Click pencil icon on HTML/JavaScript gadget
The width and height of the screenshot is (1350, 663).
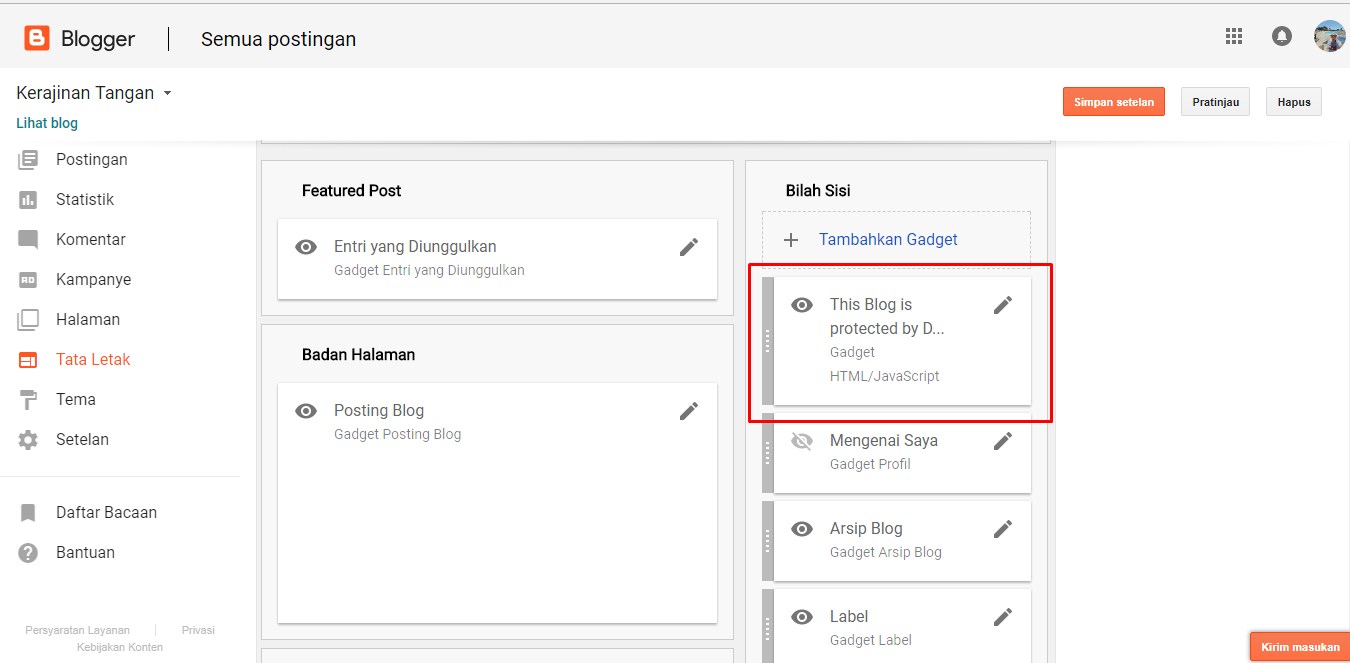point(1002,305)
